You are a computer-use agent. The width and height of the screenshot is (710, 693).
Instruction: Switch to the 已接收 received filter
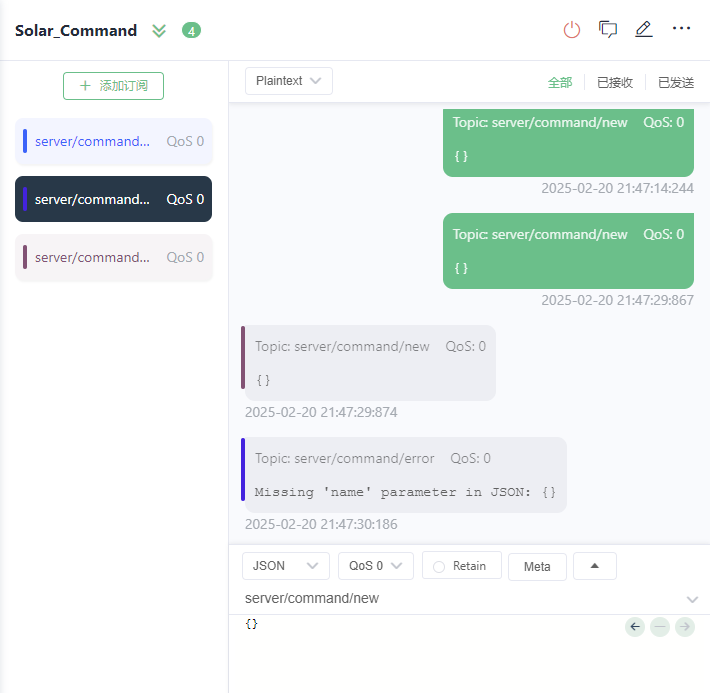pos(615,82)
